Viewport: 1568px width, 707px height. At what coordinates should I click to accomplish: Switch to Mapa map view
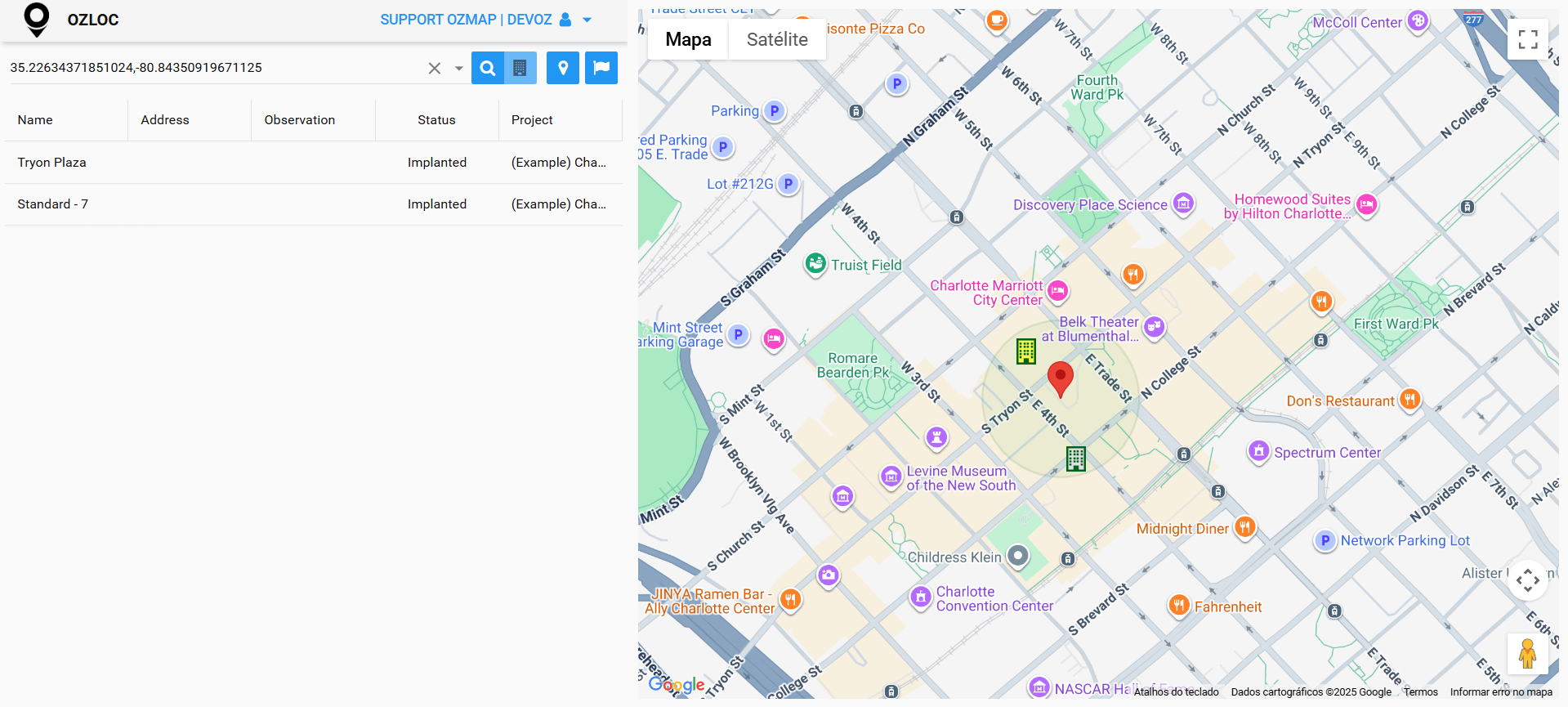click(688, 39)
